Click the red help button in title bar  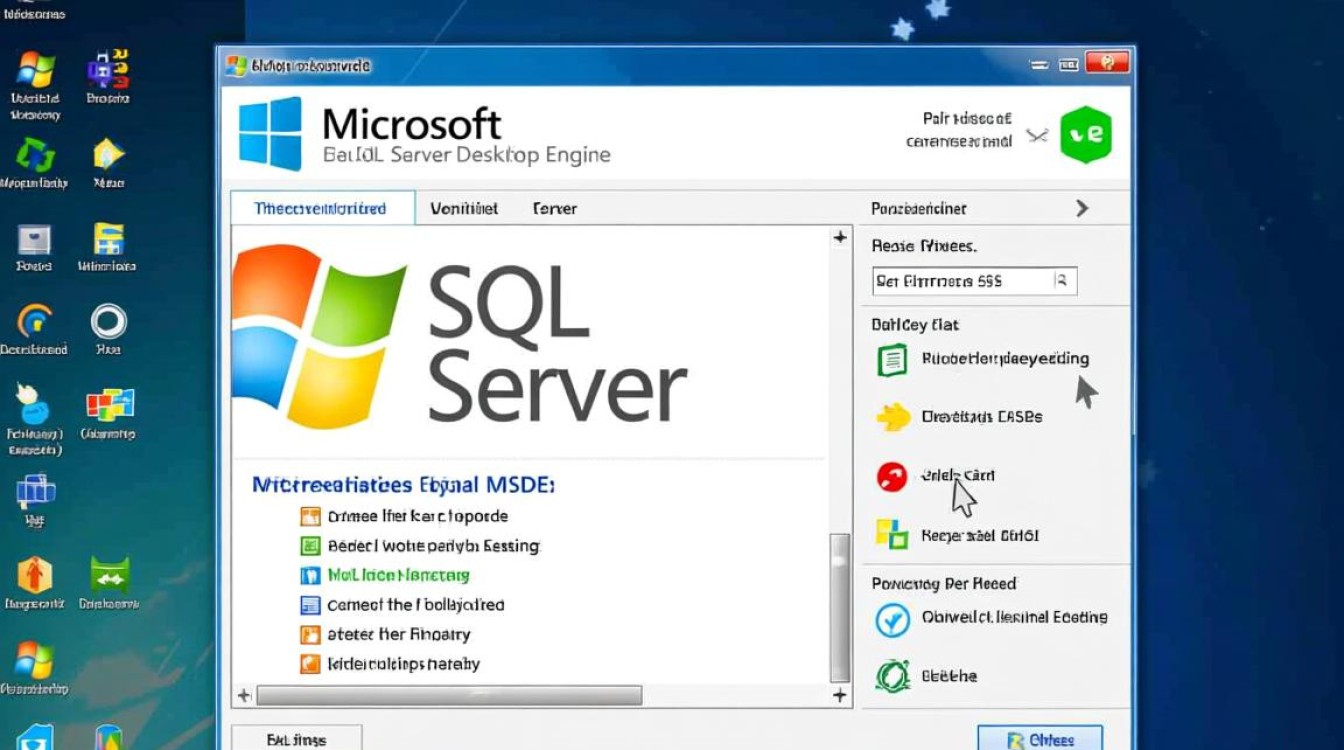pos(1106,65)
